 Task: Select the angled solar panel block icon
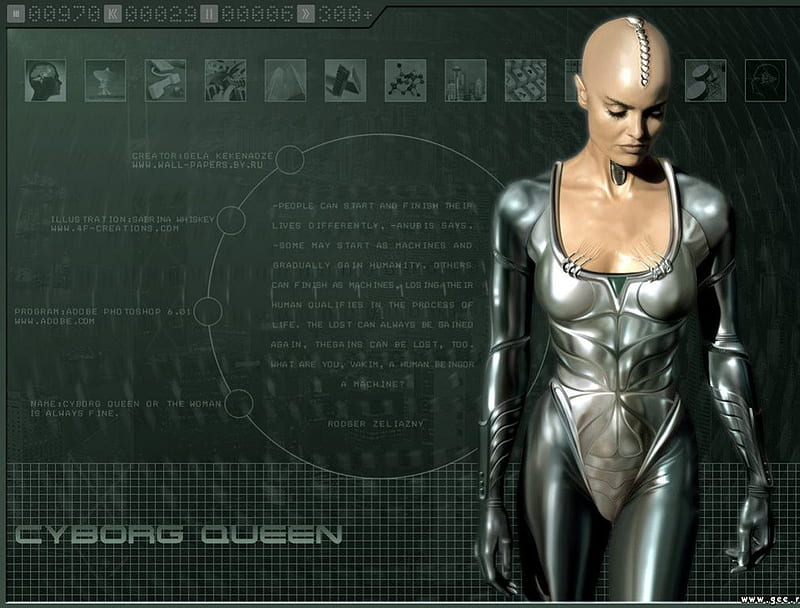coord(345,81)
